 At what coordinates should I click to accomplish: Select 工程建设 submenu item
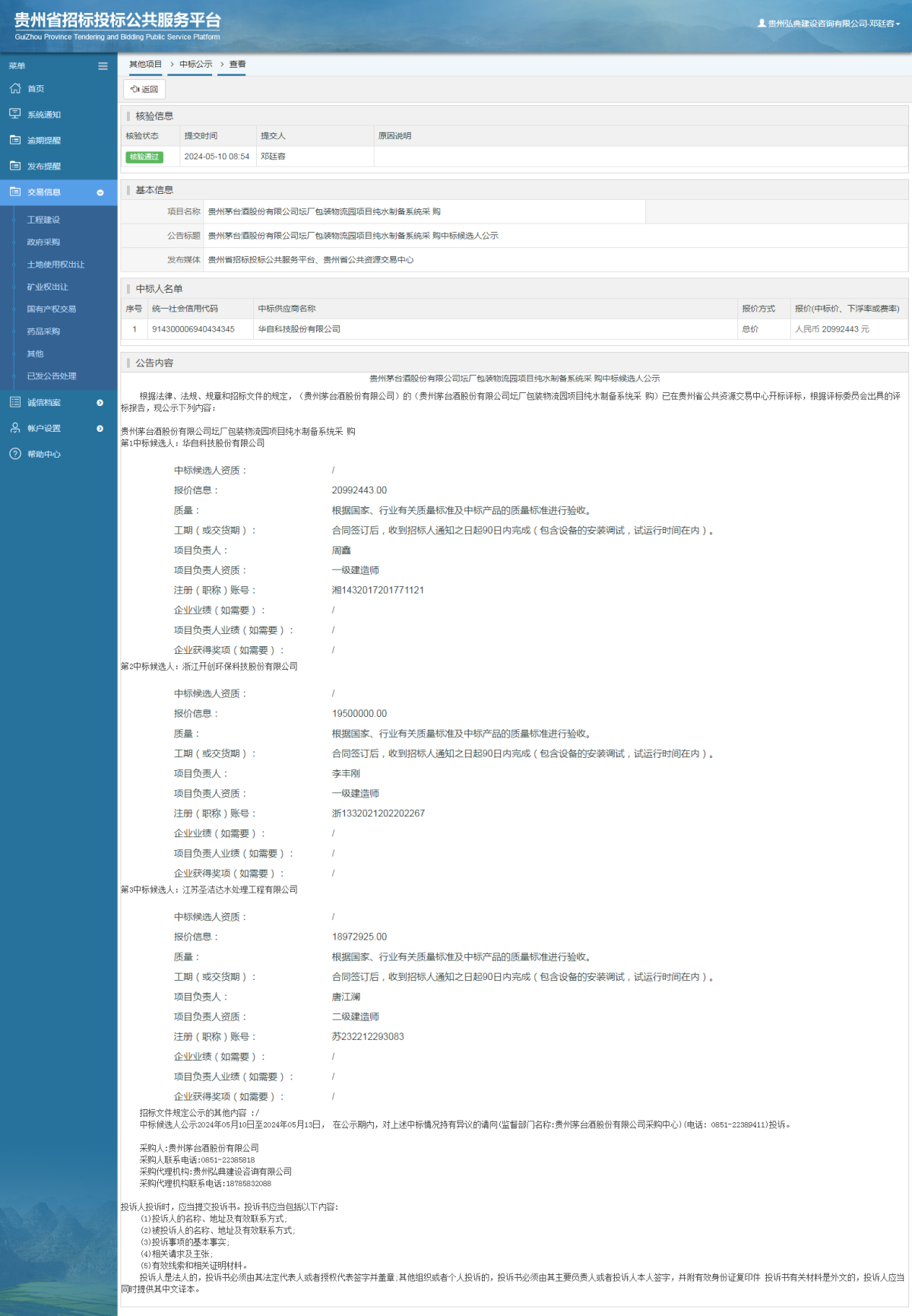tap(43, 220)
